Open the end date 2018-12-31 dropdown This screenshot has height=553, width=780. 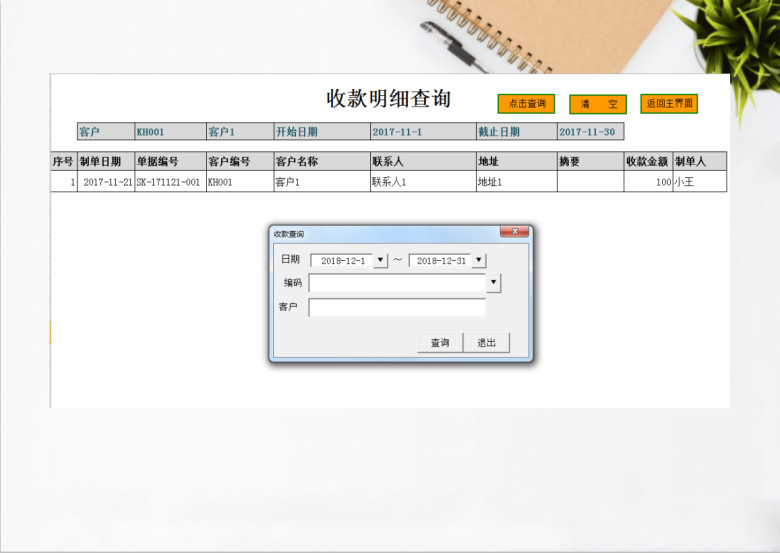click(x=479, y=260)
